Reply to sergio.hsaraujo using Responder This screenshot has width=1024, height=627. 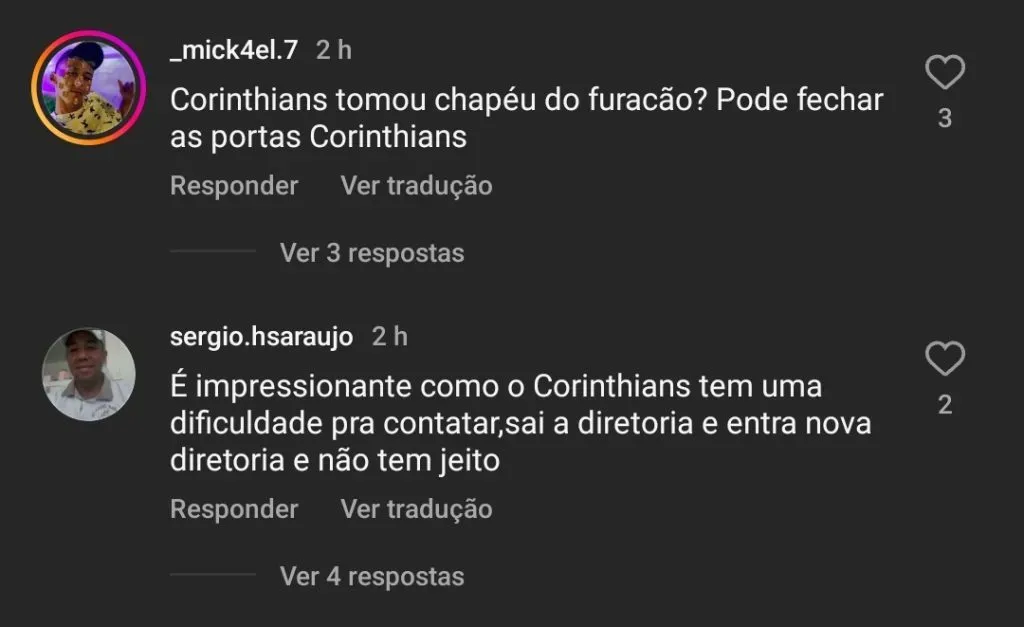(234, 509)
